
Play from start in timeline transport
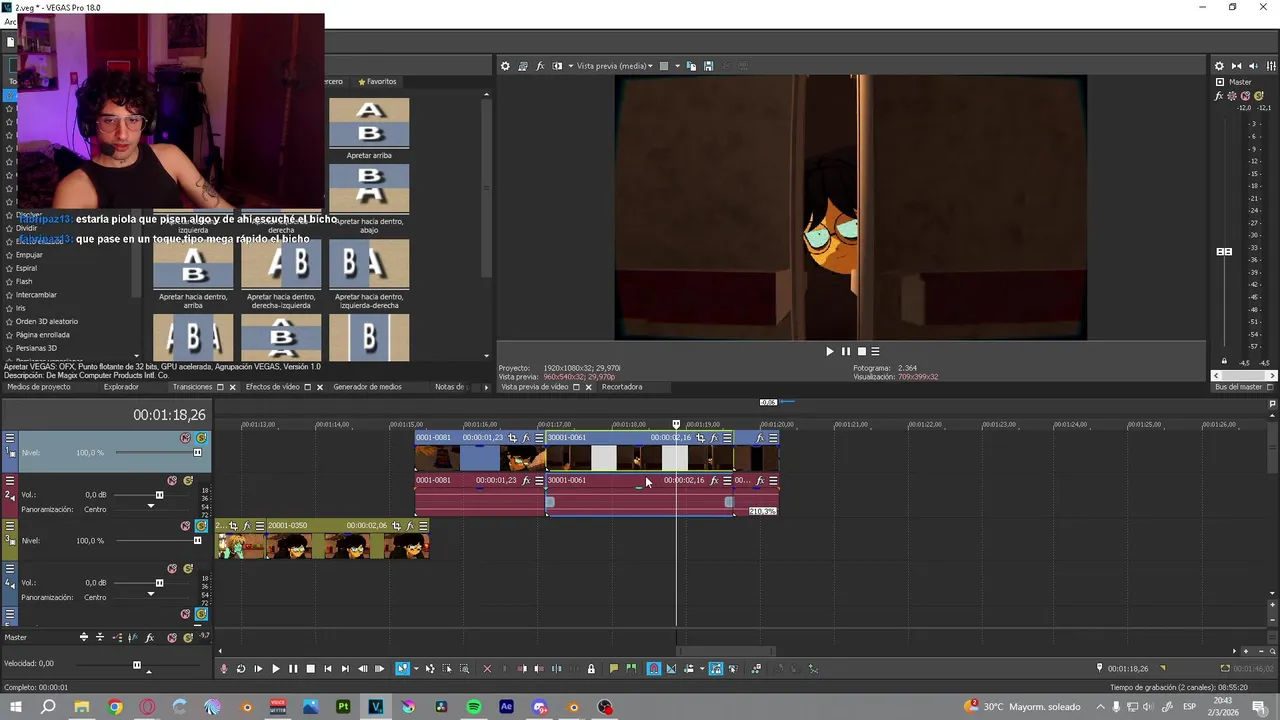click(x=258, y=669)
